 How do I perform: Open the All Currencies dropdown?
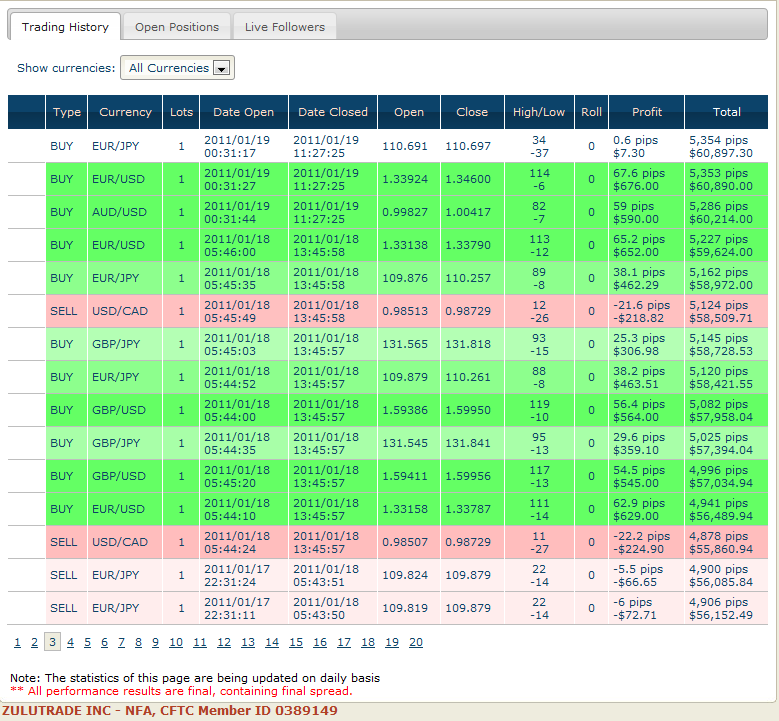pos(177,68)
